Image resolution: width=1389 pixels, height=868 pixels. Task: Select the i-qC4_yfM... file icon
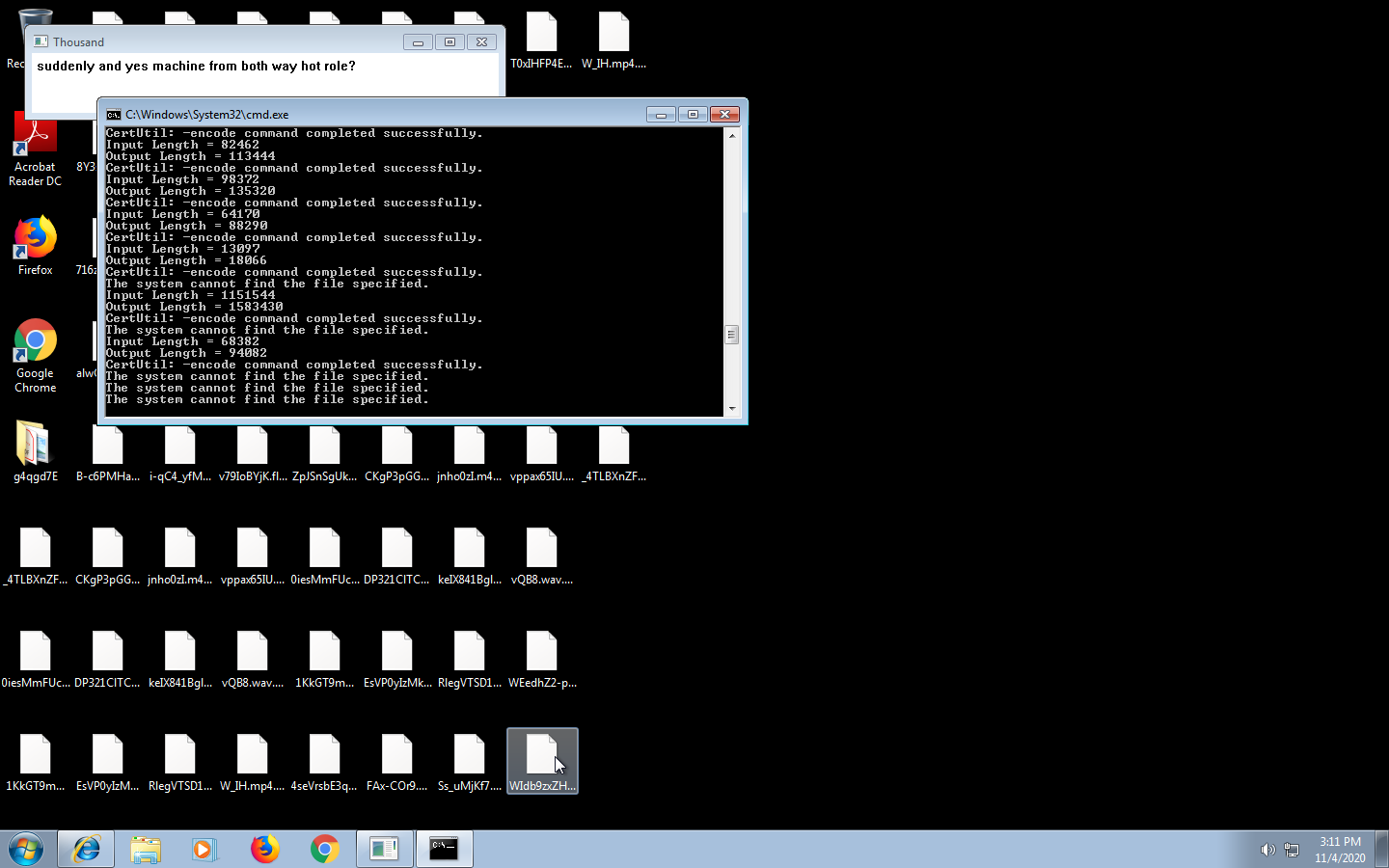(179, 451)
